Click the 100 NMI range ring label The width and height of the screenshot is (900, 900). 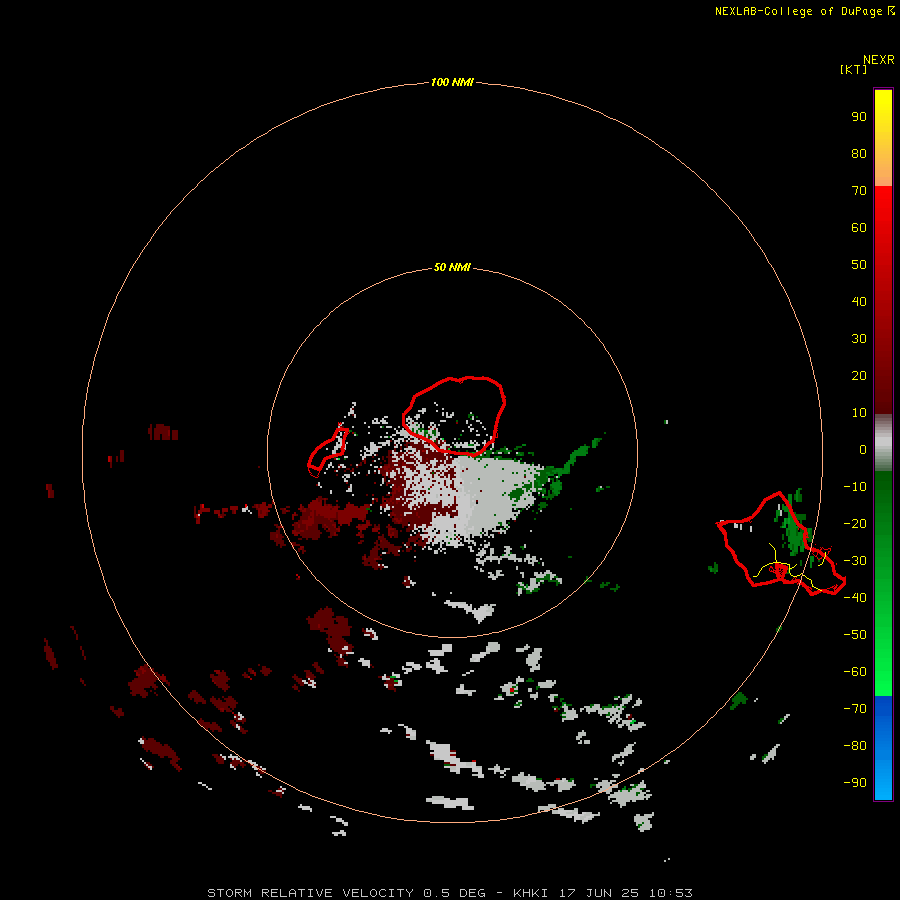click(452, 82)
